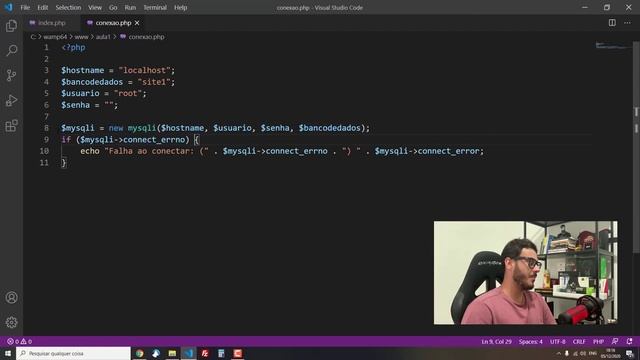Click Ln 9, Col 29 cursor position

point(496,341)
